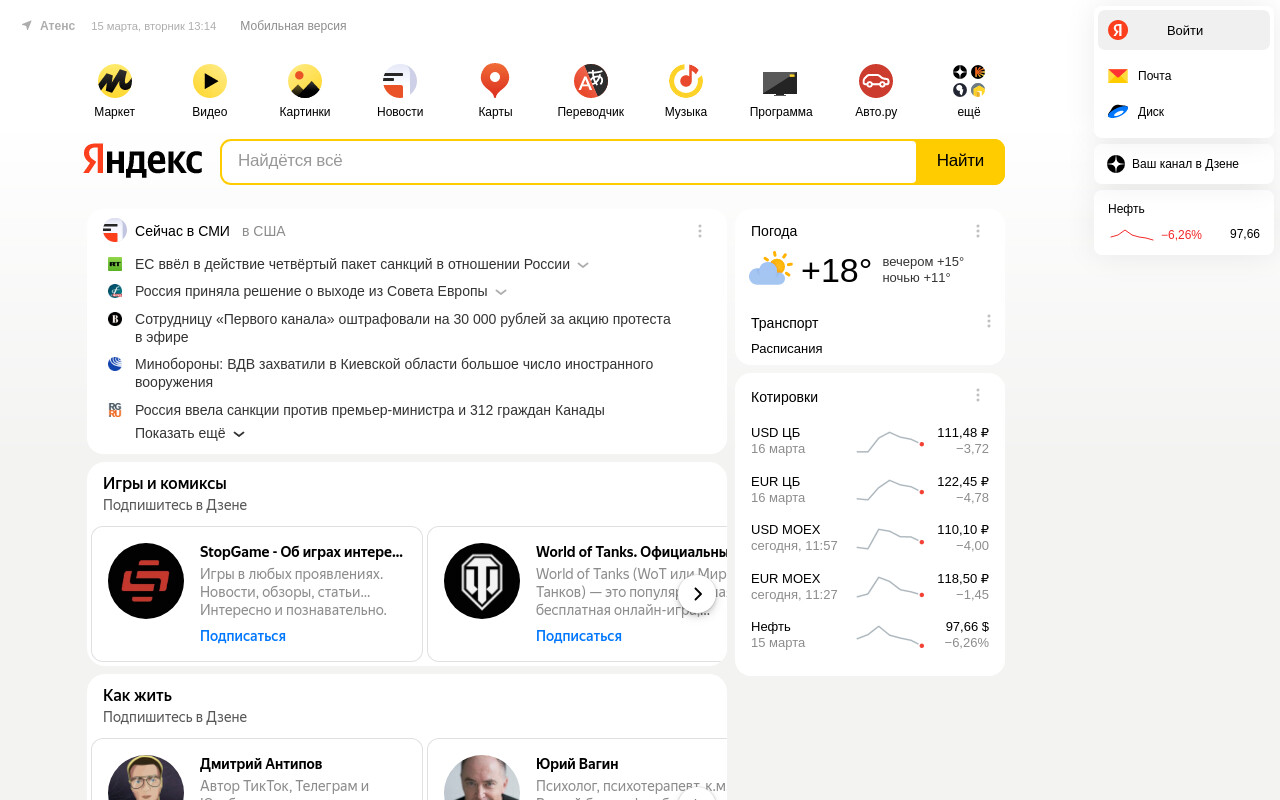The width and height of the screenshot is (1280, 800).
Task: Click the weather cloud-sun icon
Action: [x=771, y=269]
